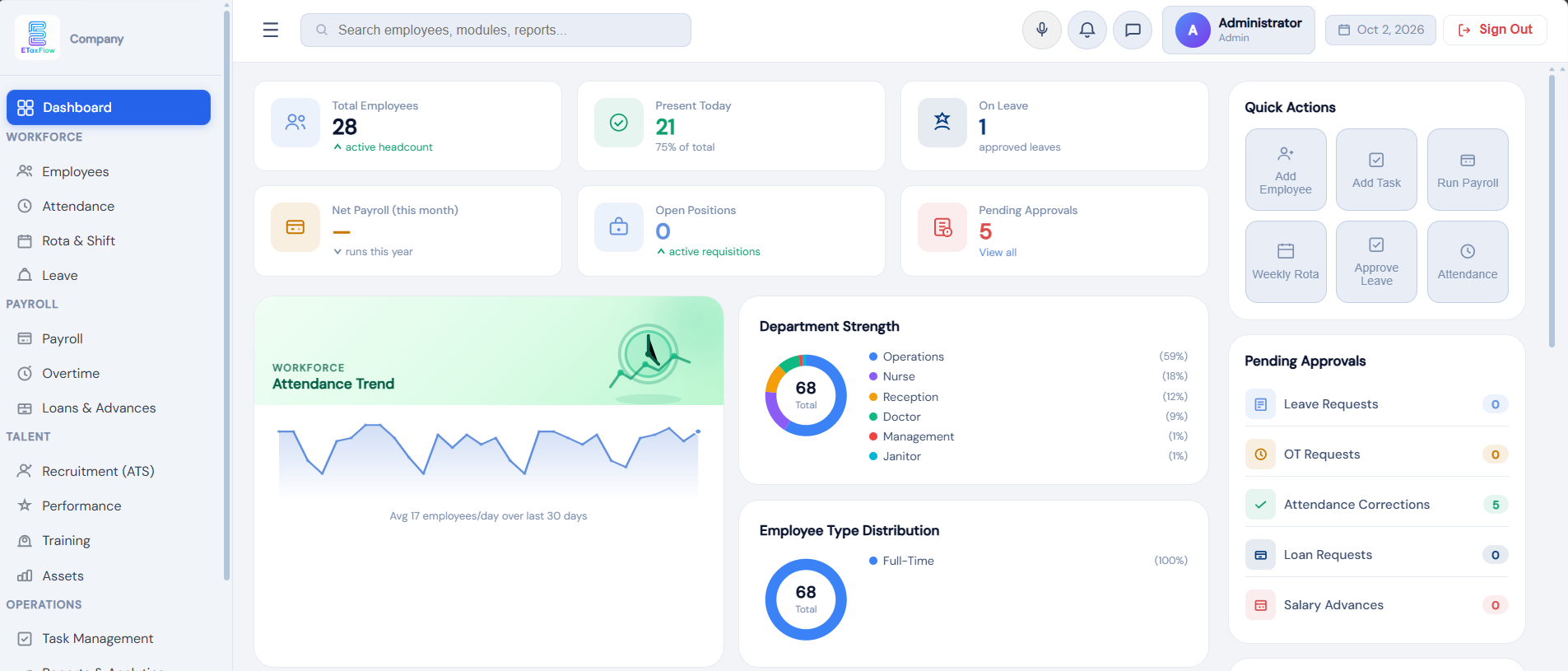Click the Attendance Corrections check icon

click(x=1260, y=505)
